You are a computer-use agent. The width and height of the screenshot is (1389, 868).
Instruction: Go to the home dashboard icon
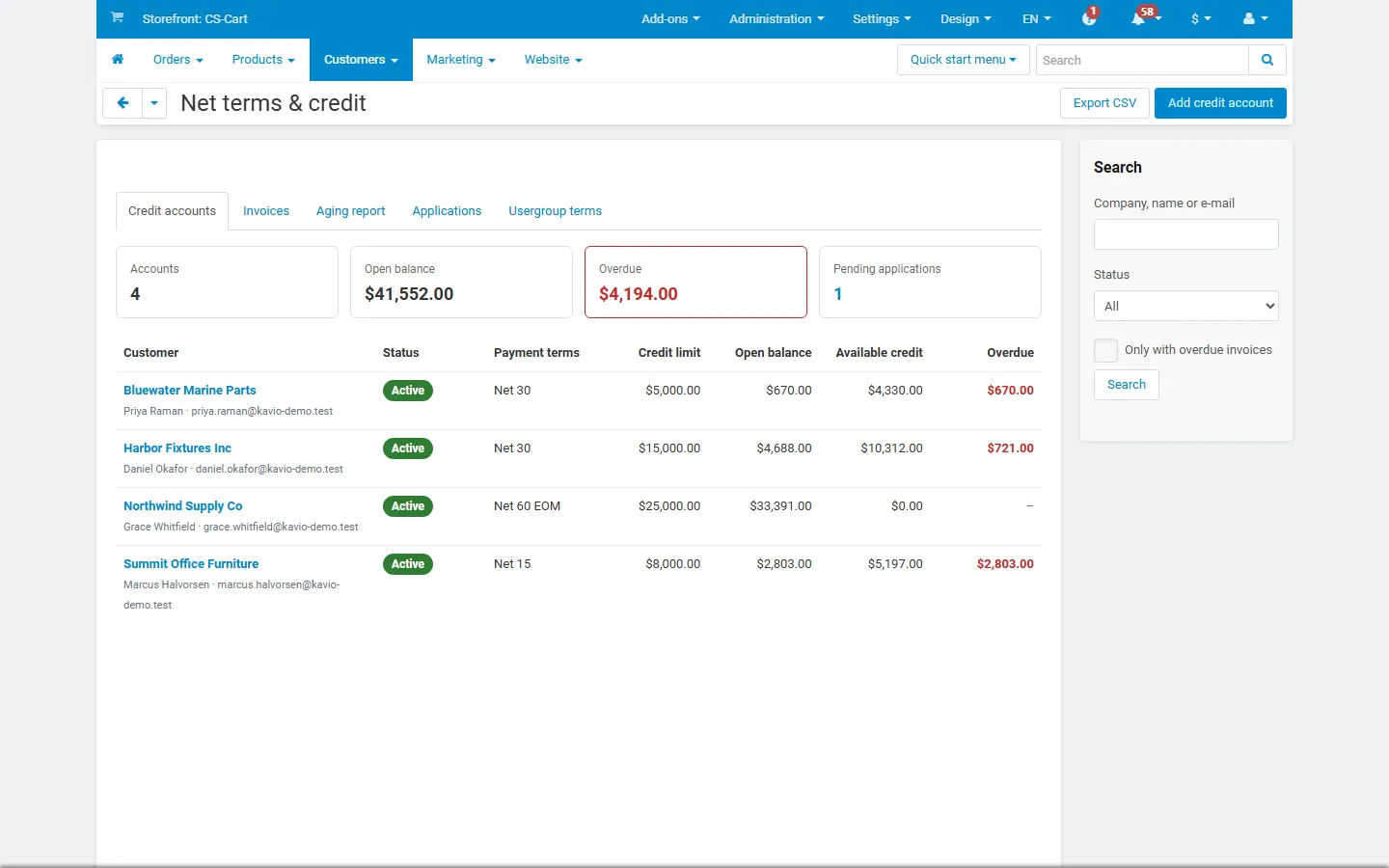[118, 60]
